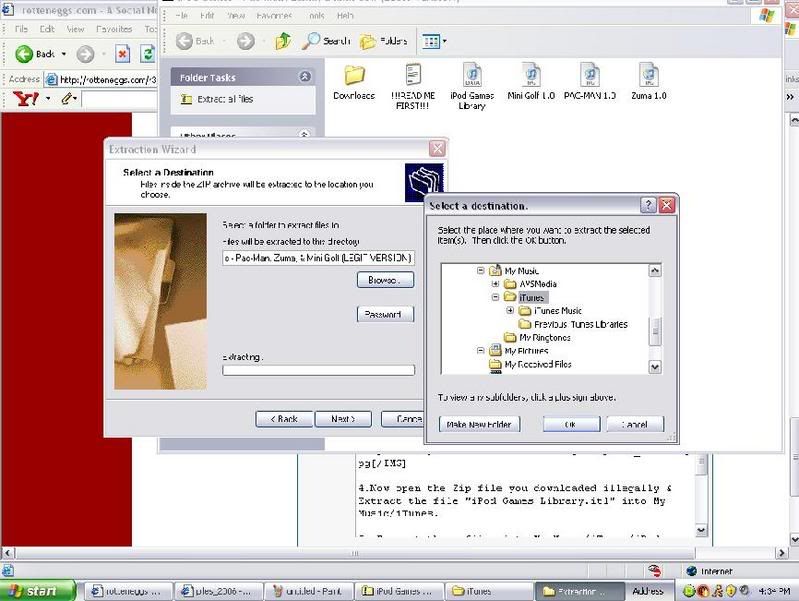Open the Yahoo toolbar logo button
This screenshot has height=601, width=799.
[25, 98]
